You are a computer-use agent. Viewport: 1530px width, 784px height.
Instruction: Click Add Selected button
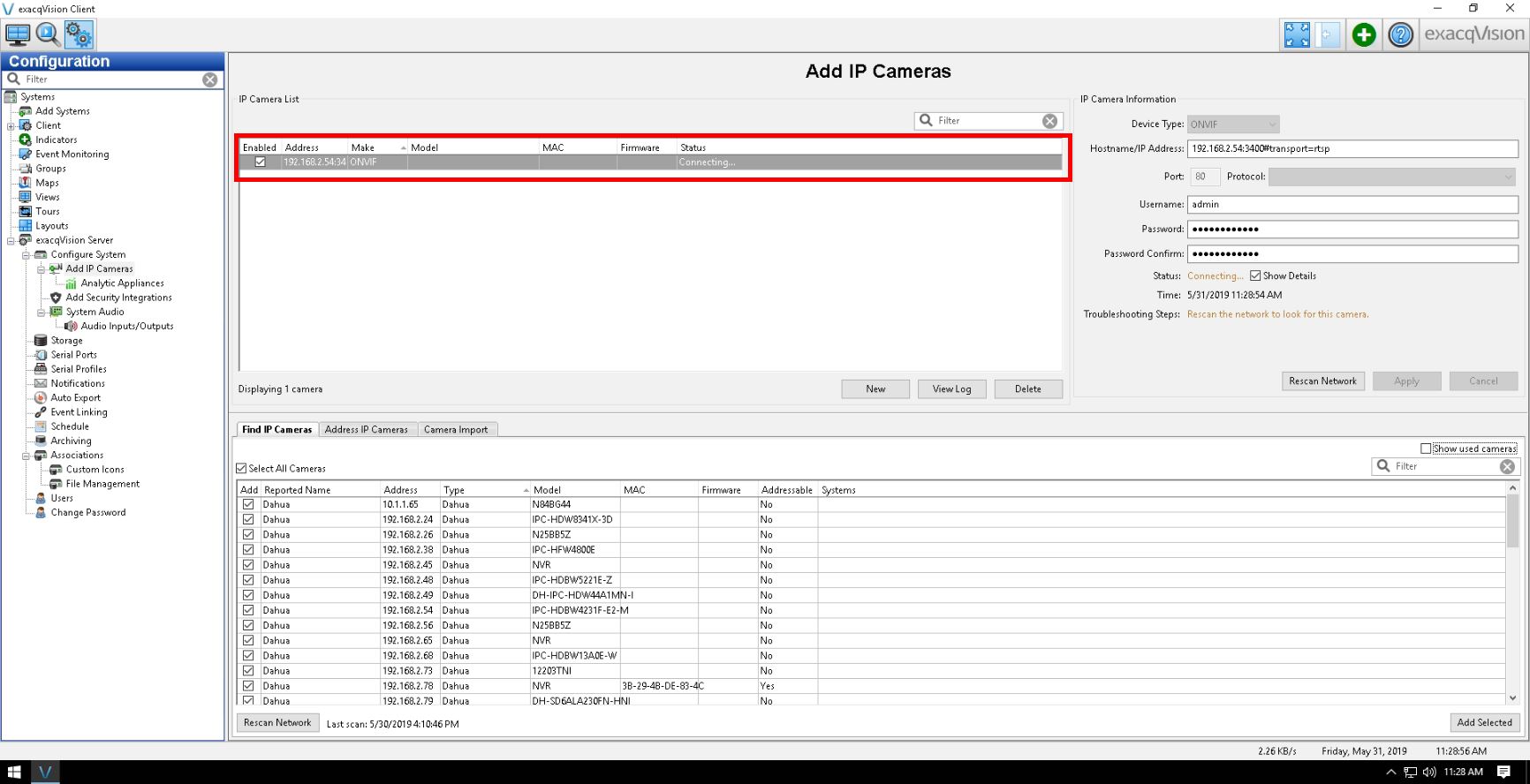coord(1484,723)
